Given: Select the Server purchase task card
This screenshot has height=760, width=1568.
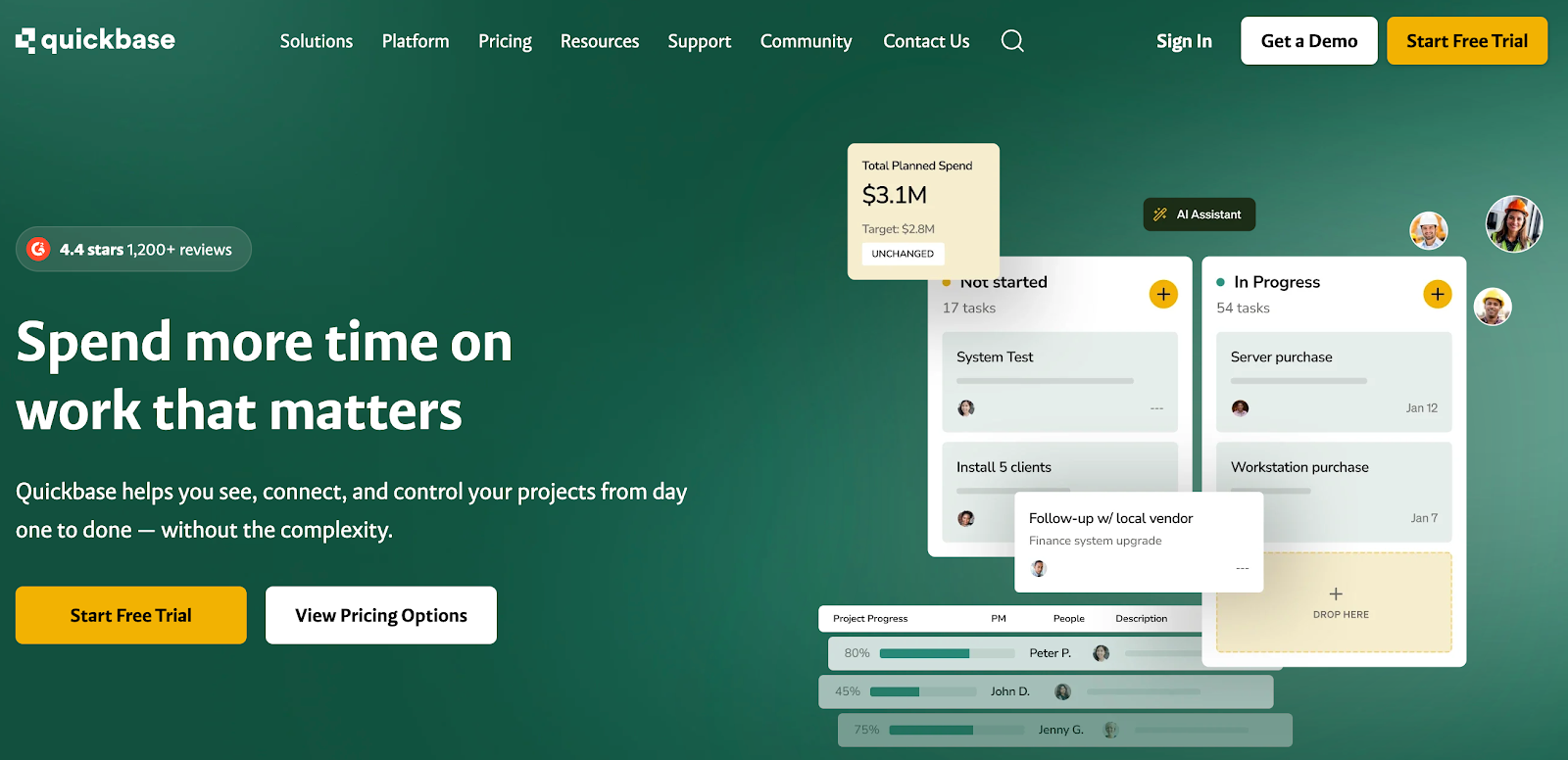Looking at the screenshot, I should tap(1333, 382).
